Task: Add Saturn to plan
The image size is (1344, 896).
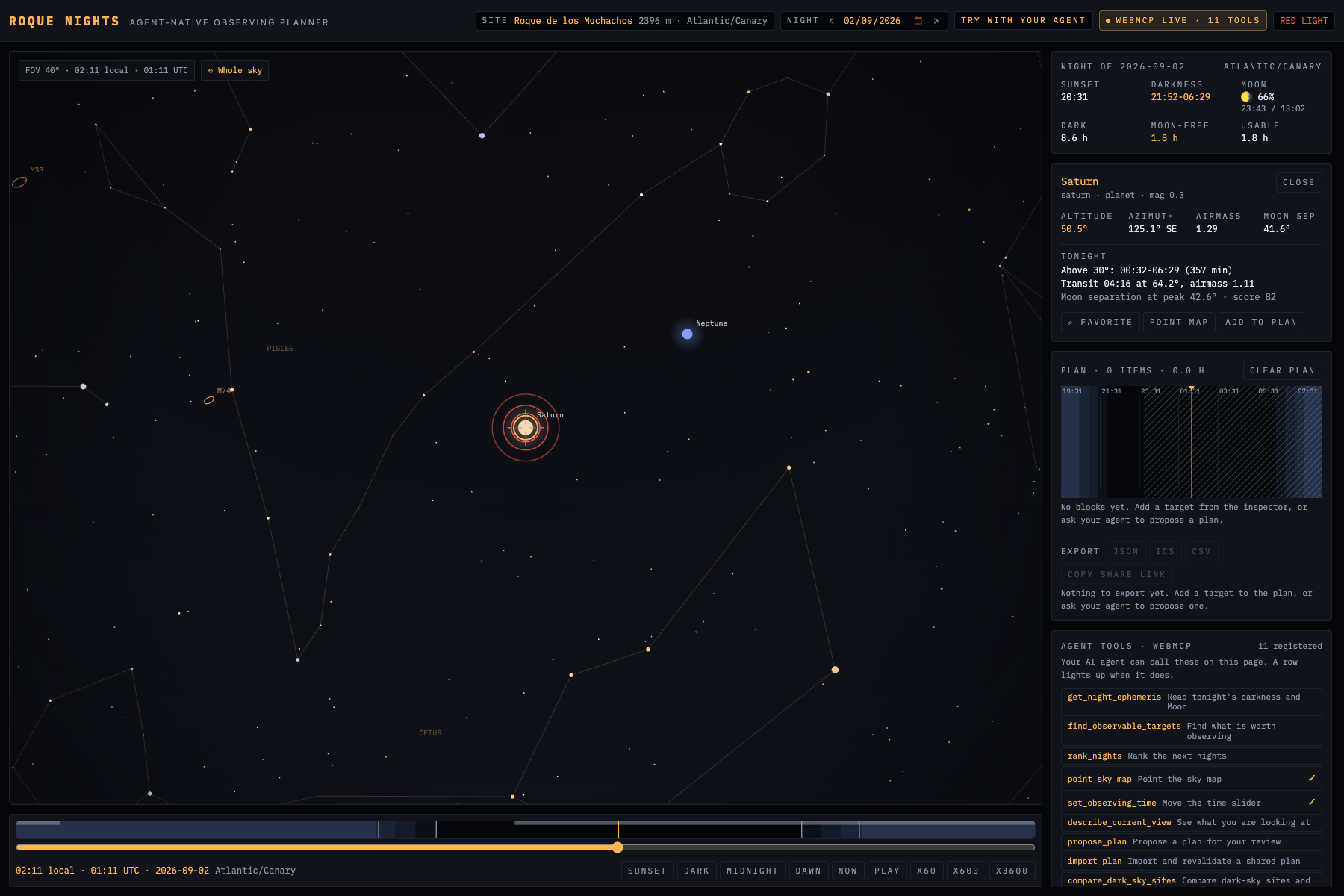Action: 1261,322
